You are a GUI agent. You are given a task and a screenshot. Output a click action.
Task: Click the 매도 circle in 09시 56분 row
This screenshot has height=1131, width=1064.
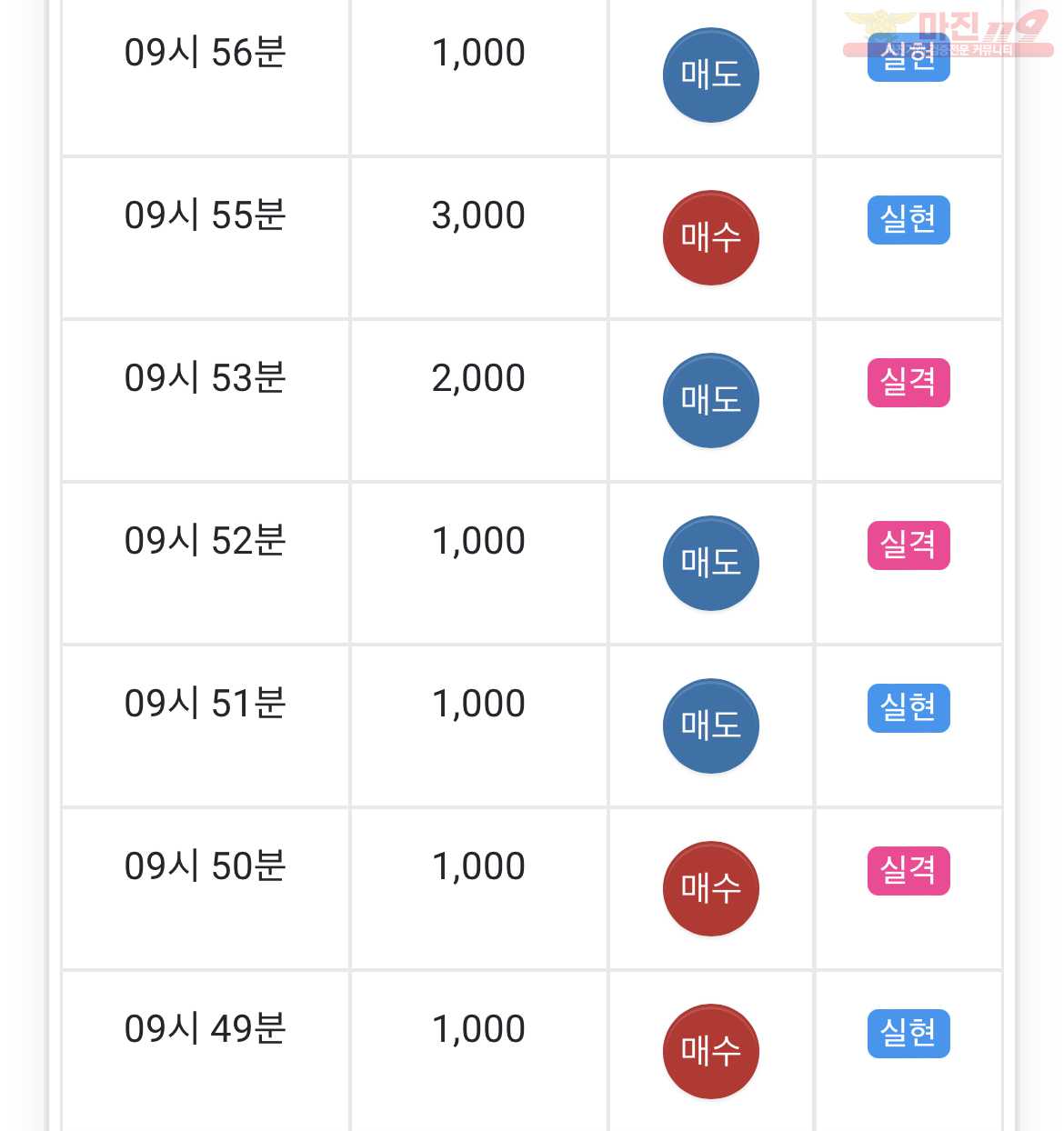pyautogui.click(x=711, y=75)
